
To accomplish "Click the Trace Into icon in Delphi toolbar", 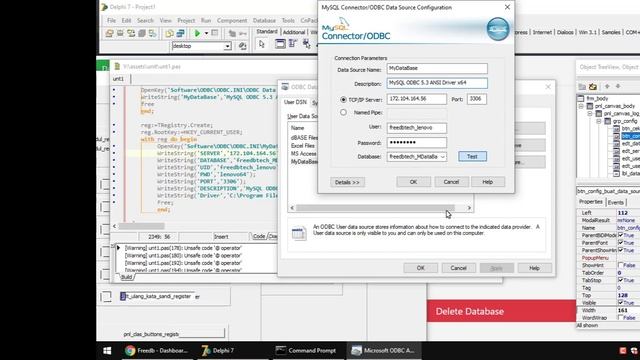I will click(x=232, y=33).
